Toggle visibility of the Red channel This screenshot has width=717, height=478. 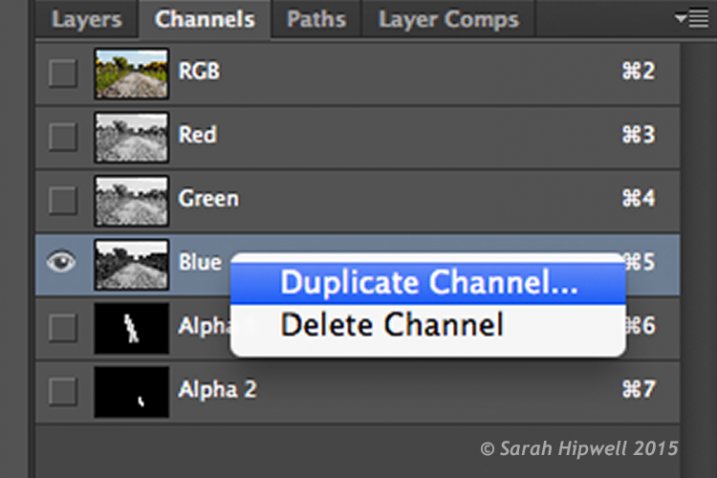click(63, 136)
